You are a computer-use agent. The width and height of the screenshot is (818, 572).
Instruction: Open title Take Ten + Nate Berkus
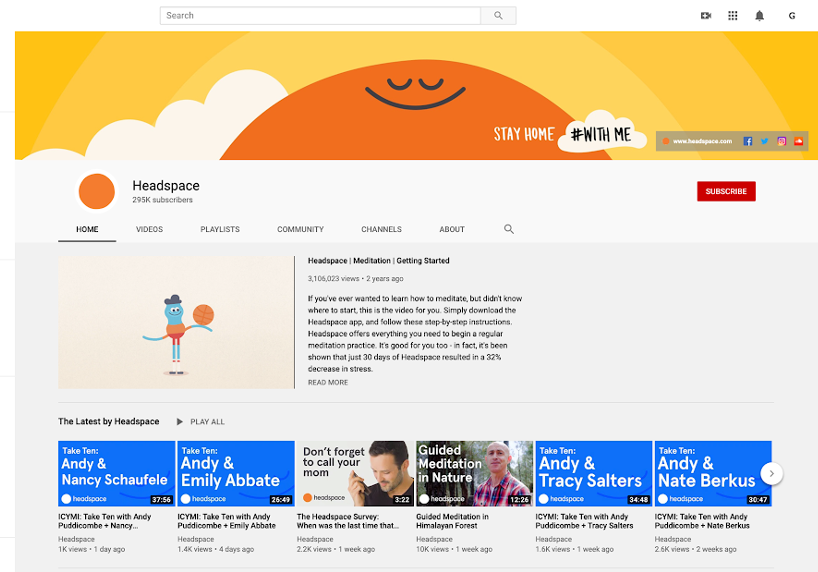(x=702, y=521)
